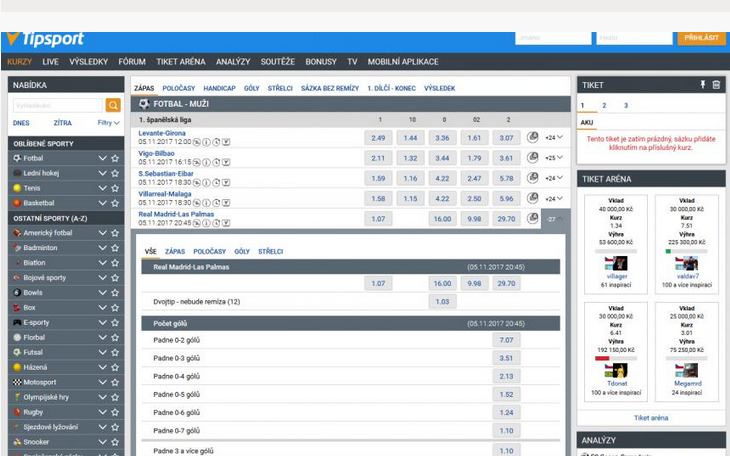Screen dimensions: 730x456
Task: Select the STŘELCI tab in match details
Action: point(270,251)
